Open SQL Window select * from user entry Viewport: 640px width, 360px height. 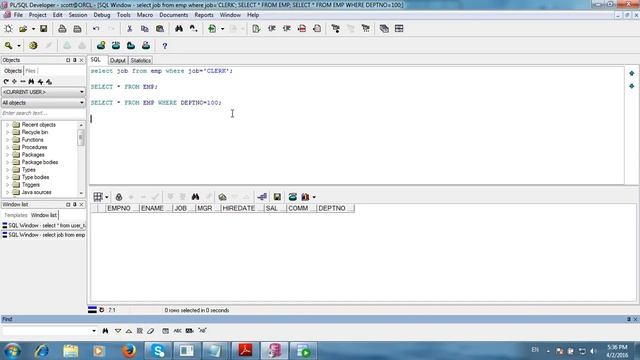44,225
